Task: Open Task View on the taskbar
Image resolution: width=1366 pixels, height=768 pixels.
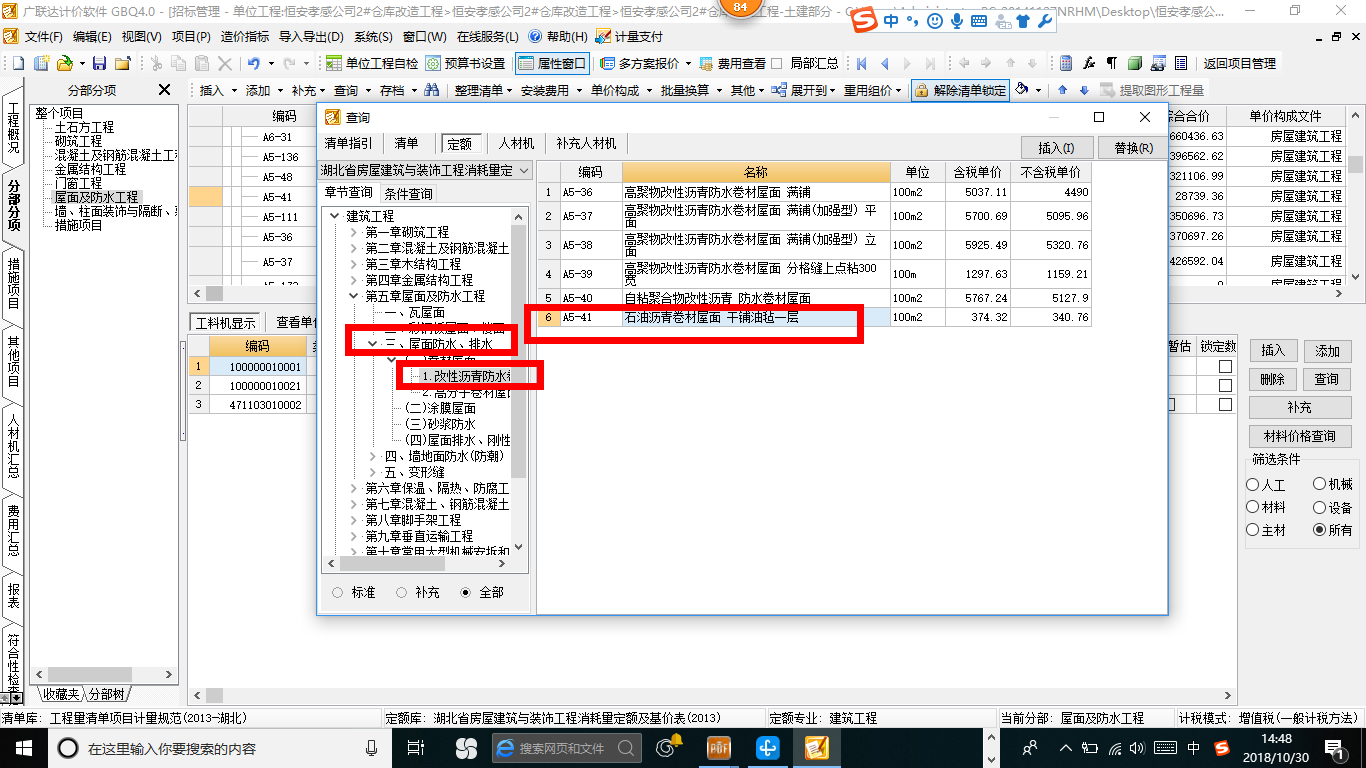Action: 417,748
